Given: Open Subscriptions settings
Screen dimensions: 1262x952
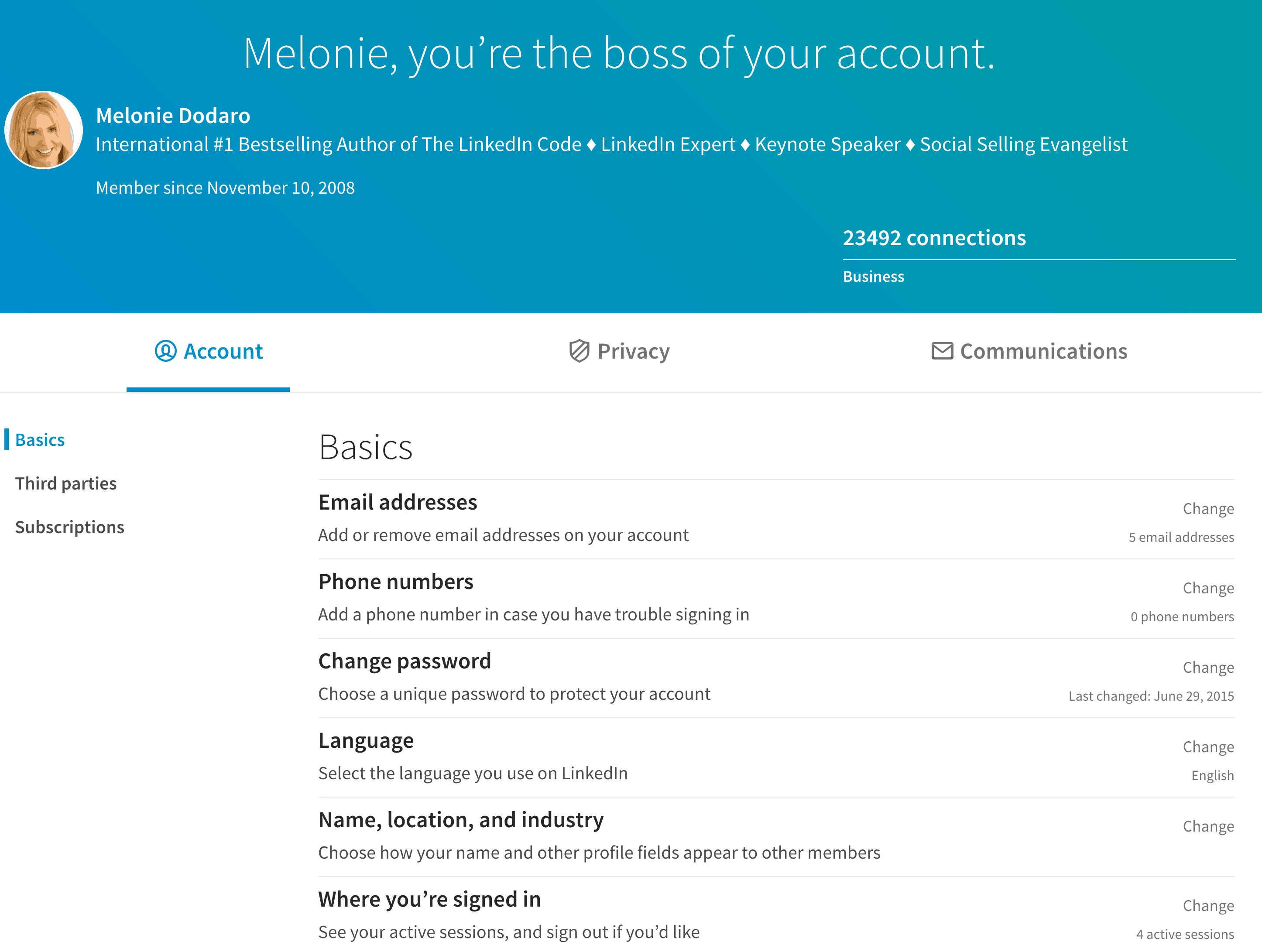Looking at the screenshot, I should tap(70, 527).
